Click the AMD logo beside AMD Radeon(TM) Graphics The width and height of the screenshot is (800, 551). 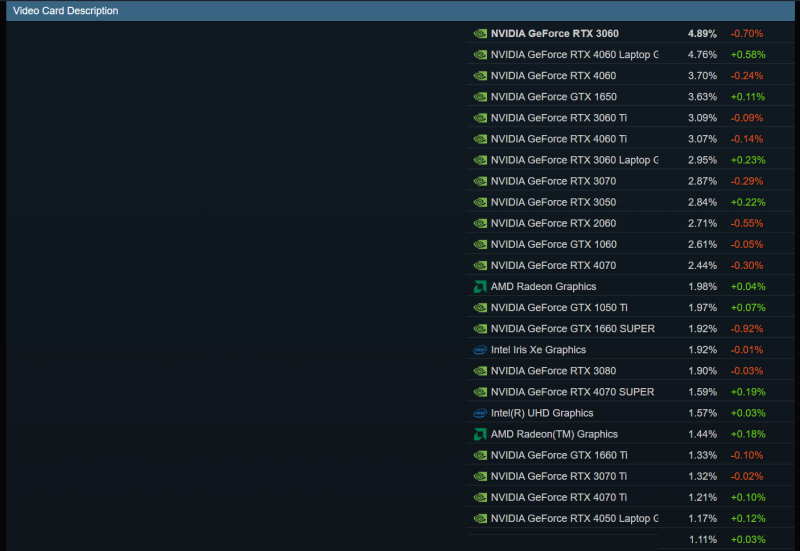click(x=480, y=434)
